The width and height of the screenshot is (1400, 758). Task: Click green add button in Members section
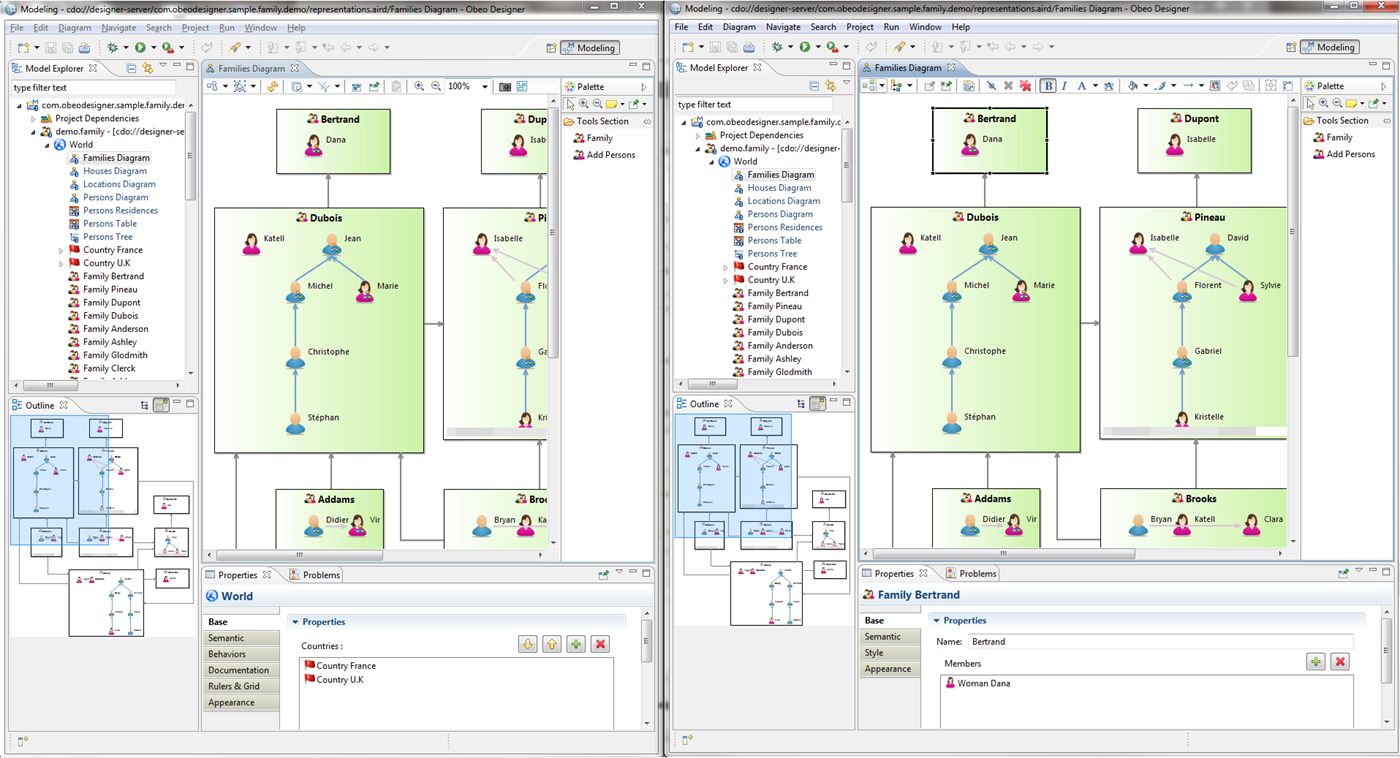1315,662
